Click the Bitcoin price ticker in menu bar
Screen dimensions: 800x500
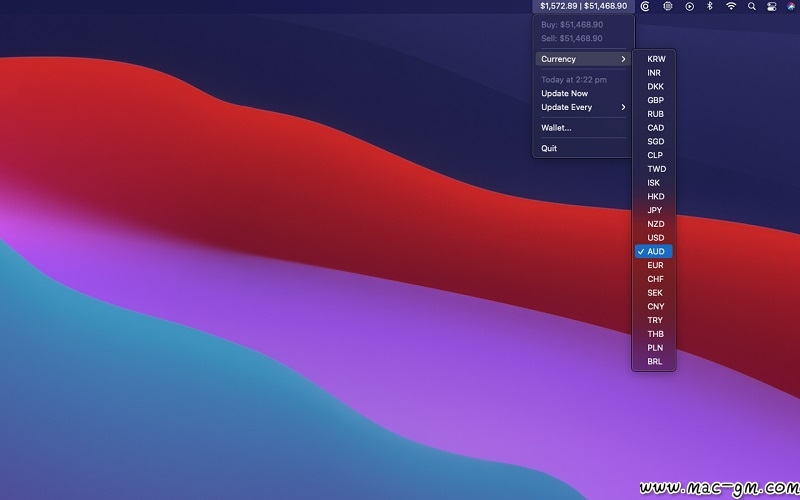pos(584,6)
